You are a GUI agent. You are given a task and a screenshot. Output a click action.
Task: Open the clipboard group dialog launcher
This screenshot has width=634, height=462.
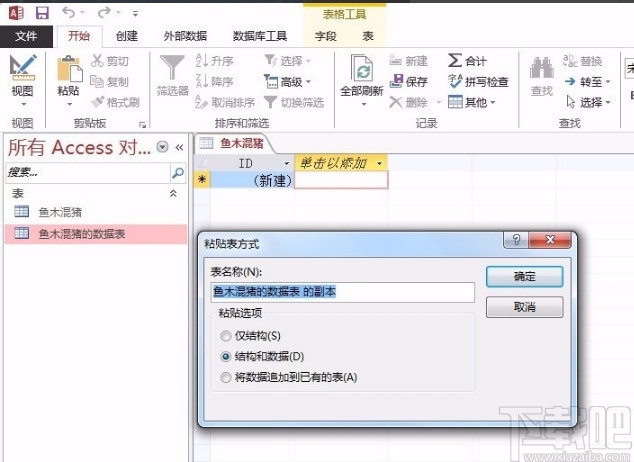pos(142,124)
